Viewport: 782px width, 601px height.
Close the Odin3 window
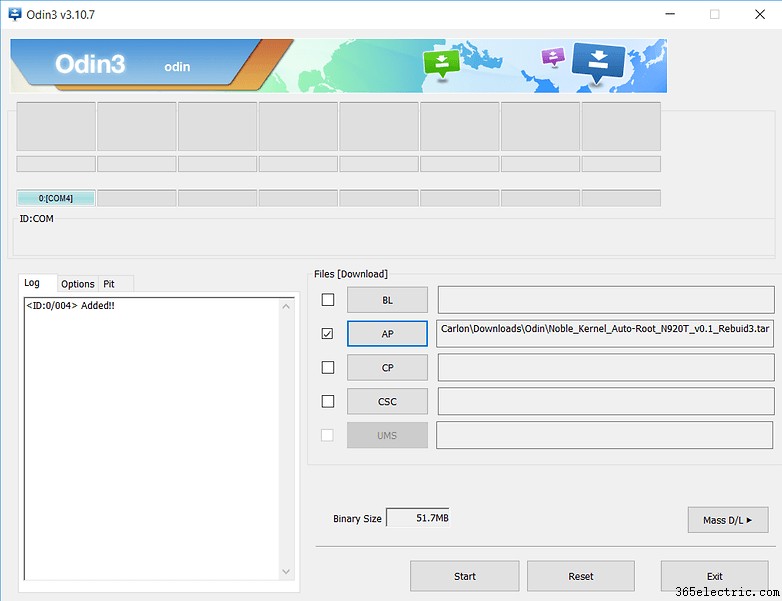(760, 14)
